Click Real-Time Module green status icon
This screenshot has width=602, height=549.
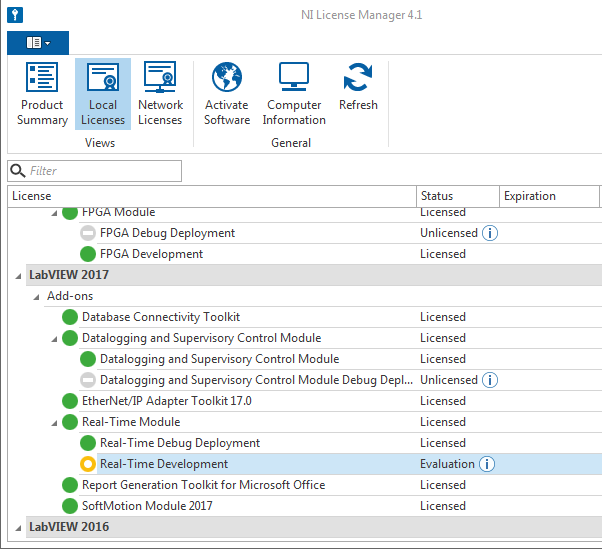[70, 422]
